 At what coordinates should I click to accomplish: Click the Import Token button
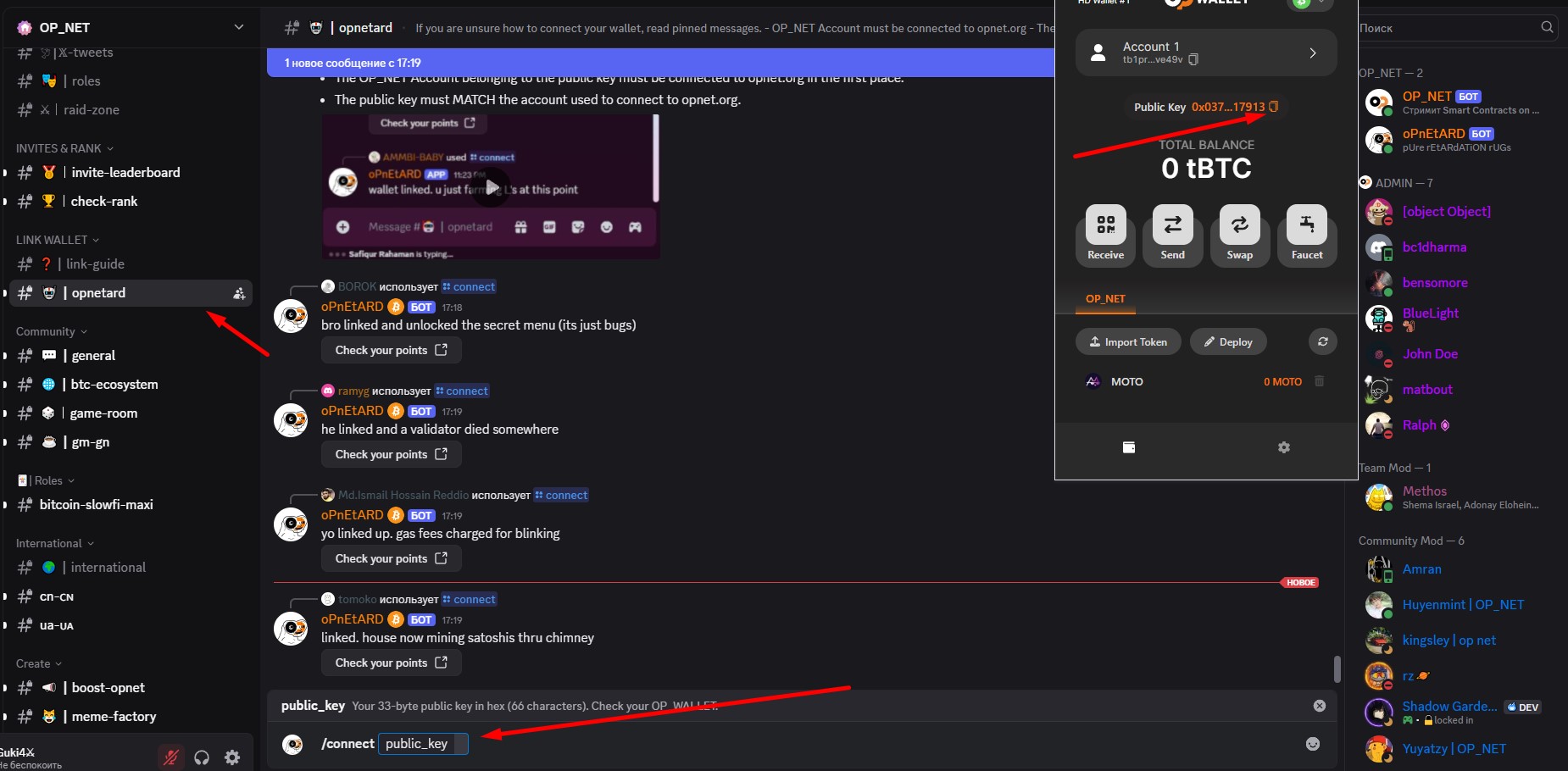click(1127, 341)
